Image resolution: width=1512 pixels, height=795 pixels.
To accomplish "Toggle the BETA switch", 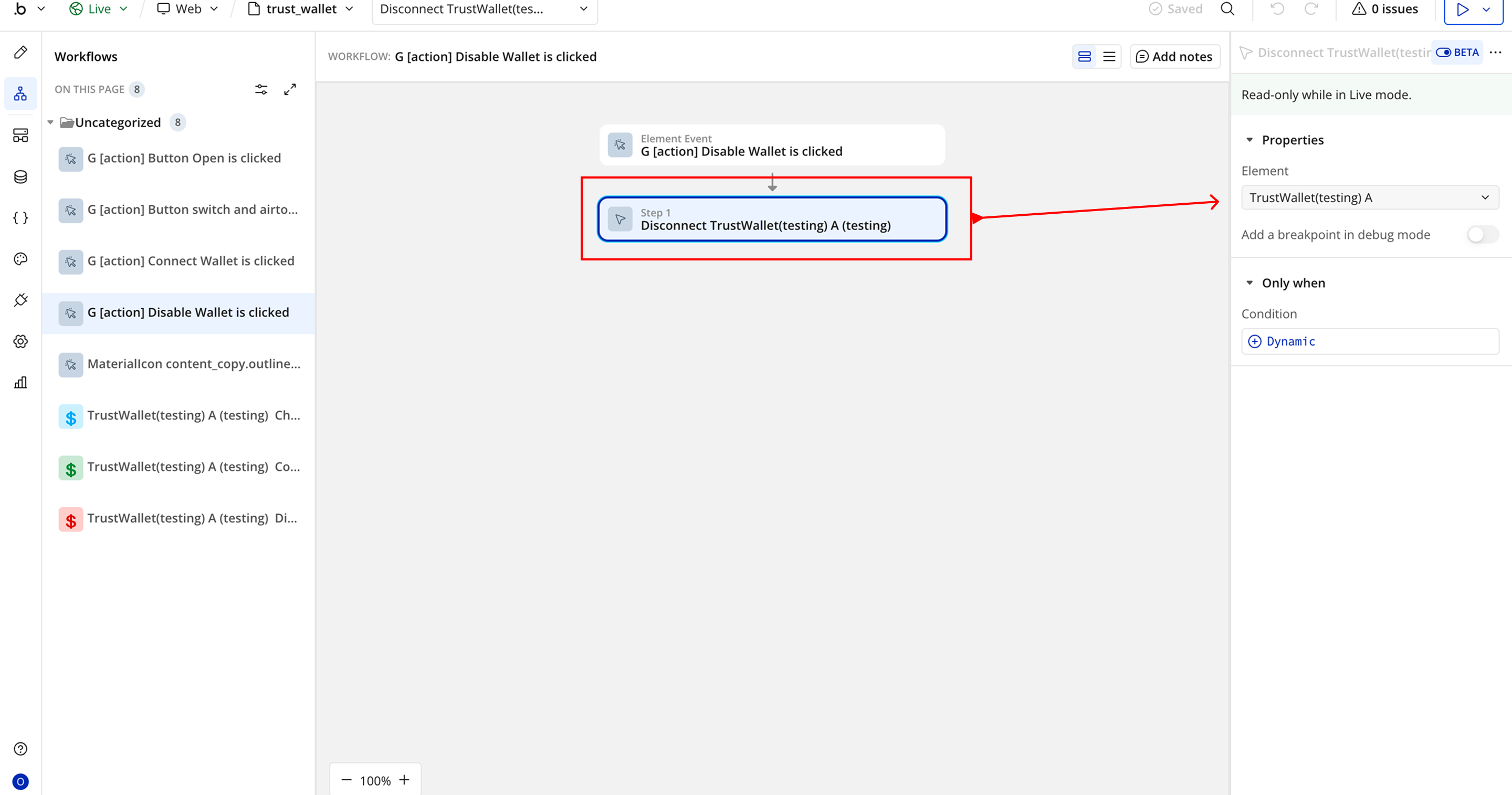I will 1443,53.
